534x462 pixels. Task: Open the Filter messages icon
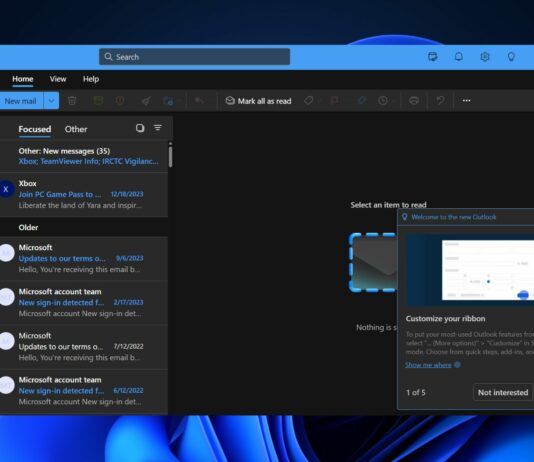coord(158,128)
